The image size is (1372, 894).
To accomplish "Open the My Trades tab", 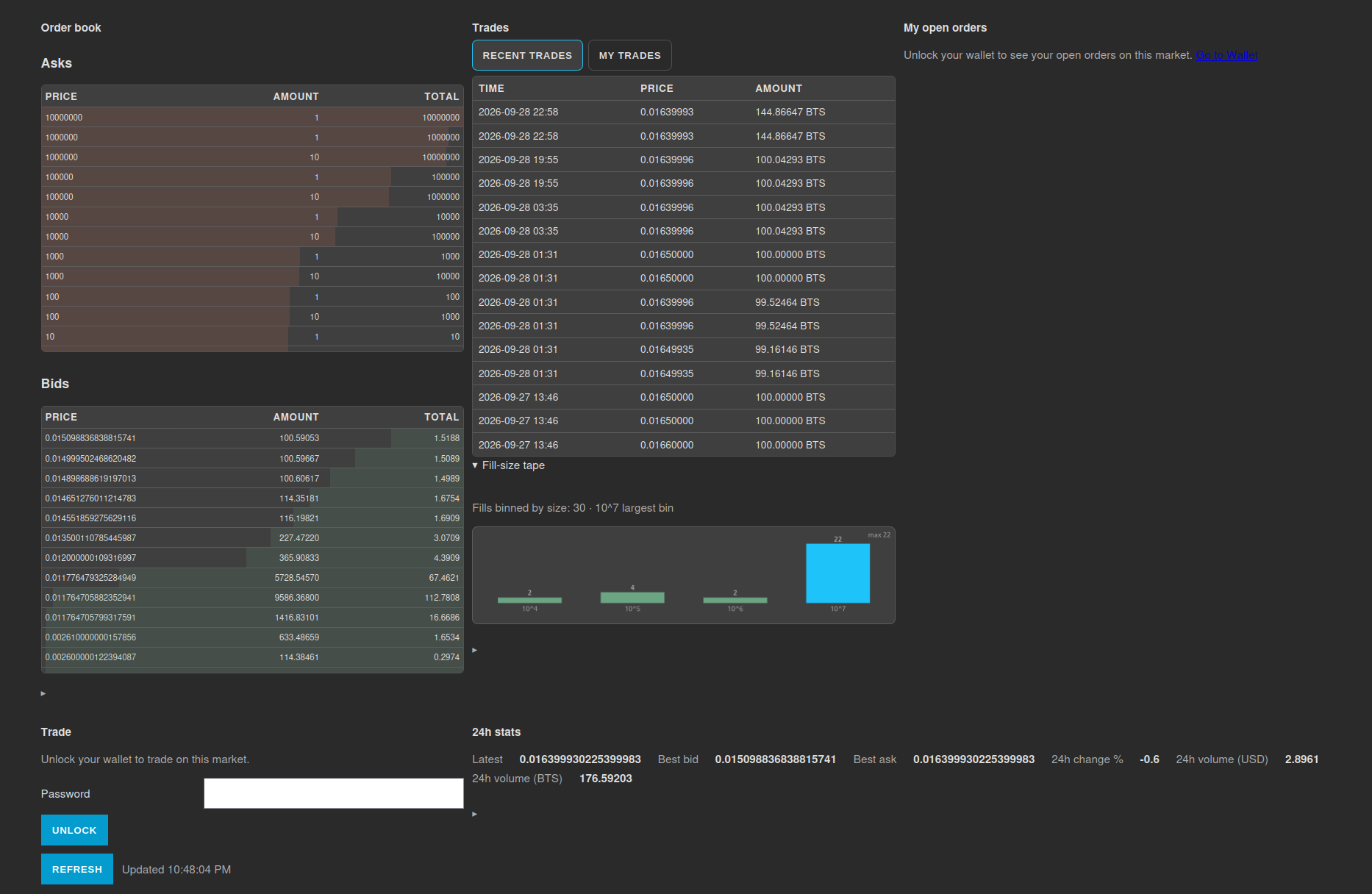I will click(629, 55).
